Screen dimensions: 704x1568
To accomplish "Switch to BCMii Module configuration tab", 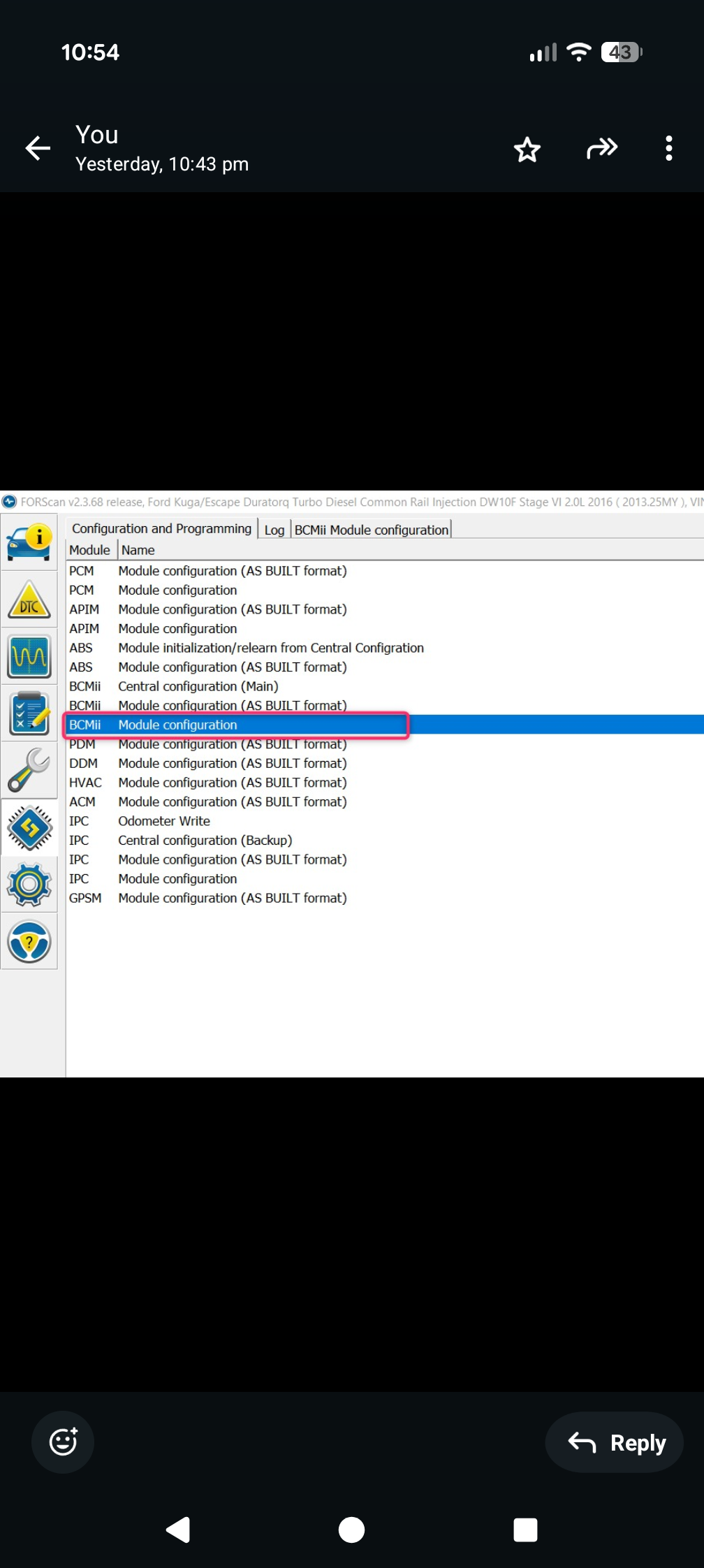I will (372, 530).
